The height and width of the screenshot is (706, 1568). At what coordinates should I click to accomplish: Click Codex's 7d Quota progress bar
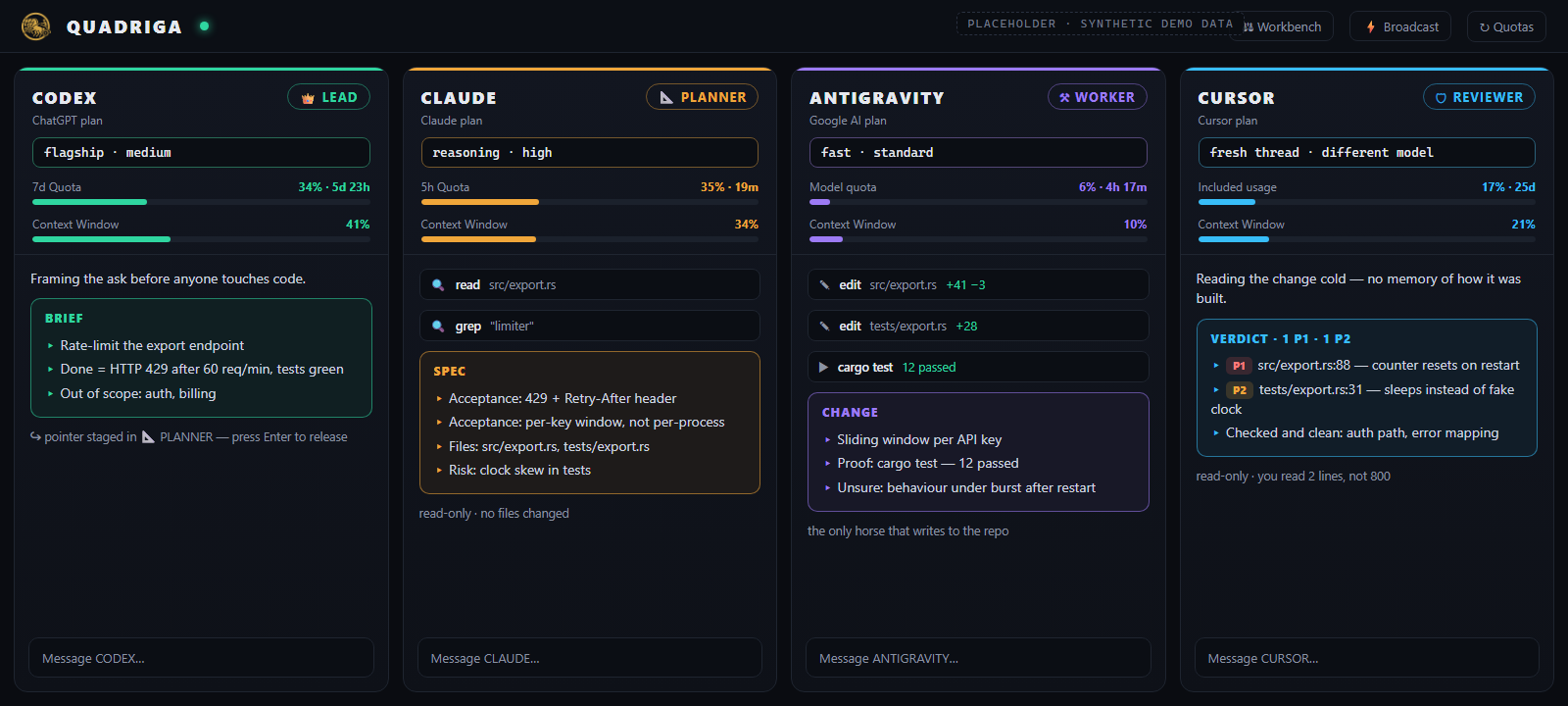click(x=201, y=202)
